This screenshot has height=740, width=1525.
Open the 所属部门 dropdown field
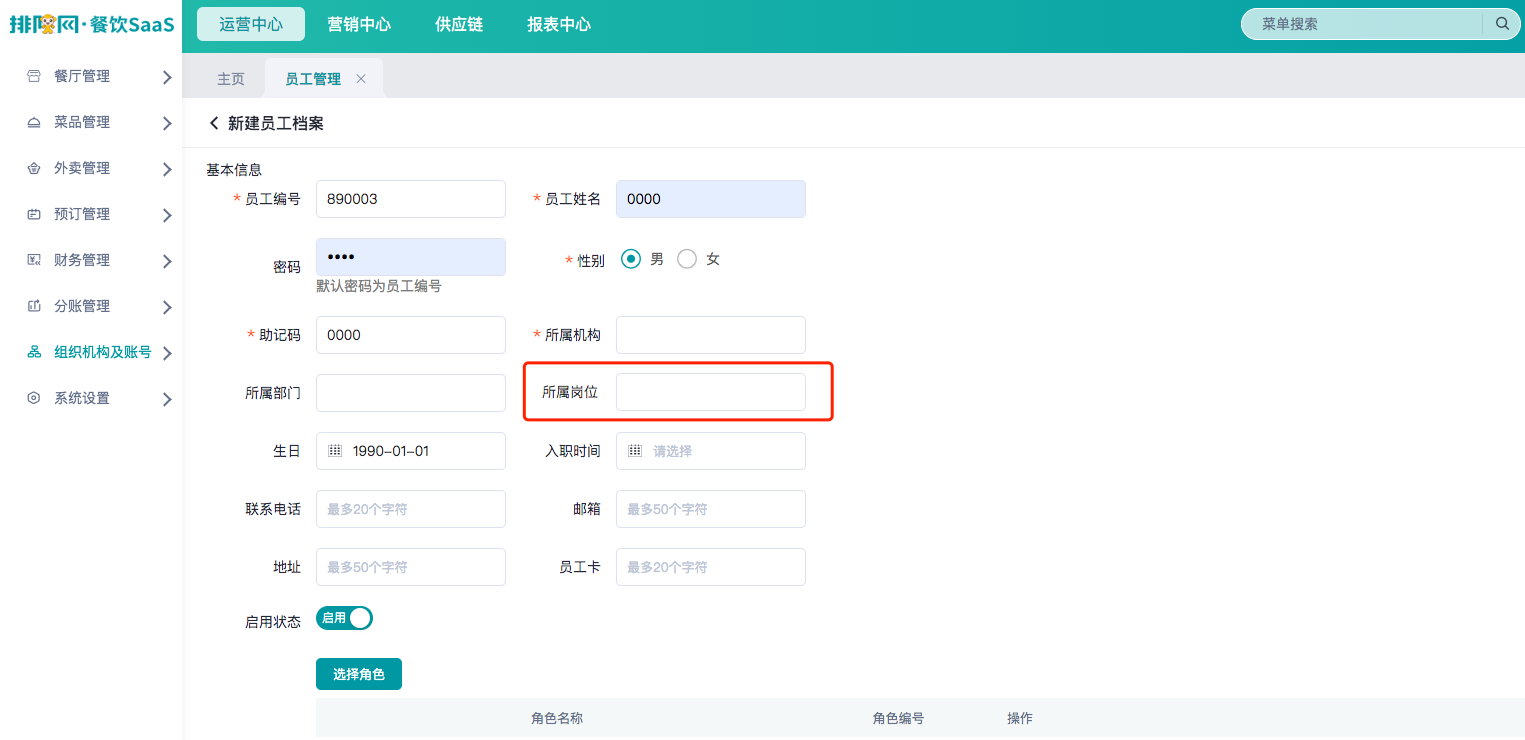click(411, 393)
